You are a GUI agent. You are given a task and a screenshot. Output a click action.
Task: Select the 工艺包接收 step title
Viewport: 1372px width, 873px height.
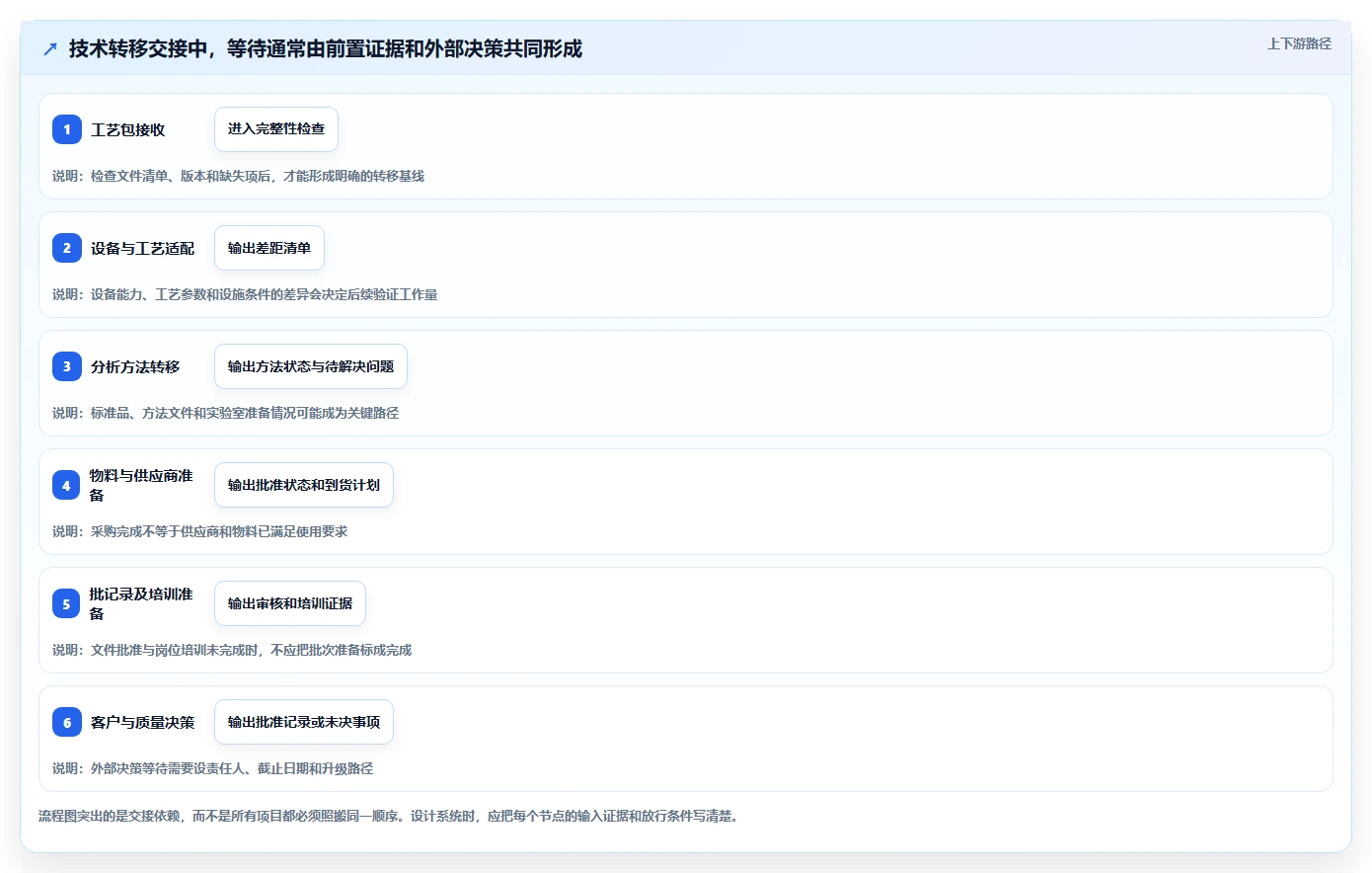point(128,129)
